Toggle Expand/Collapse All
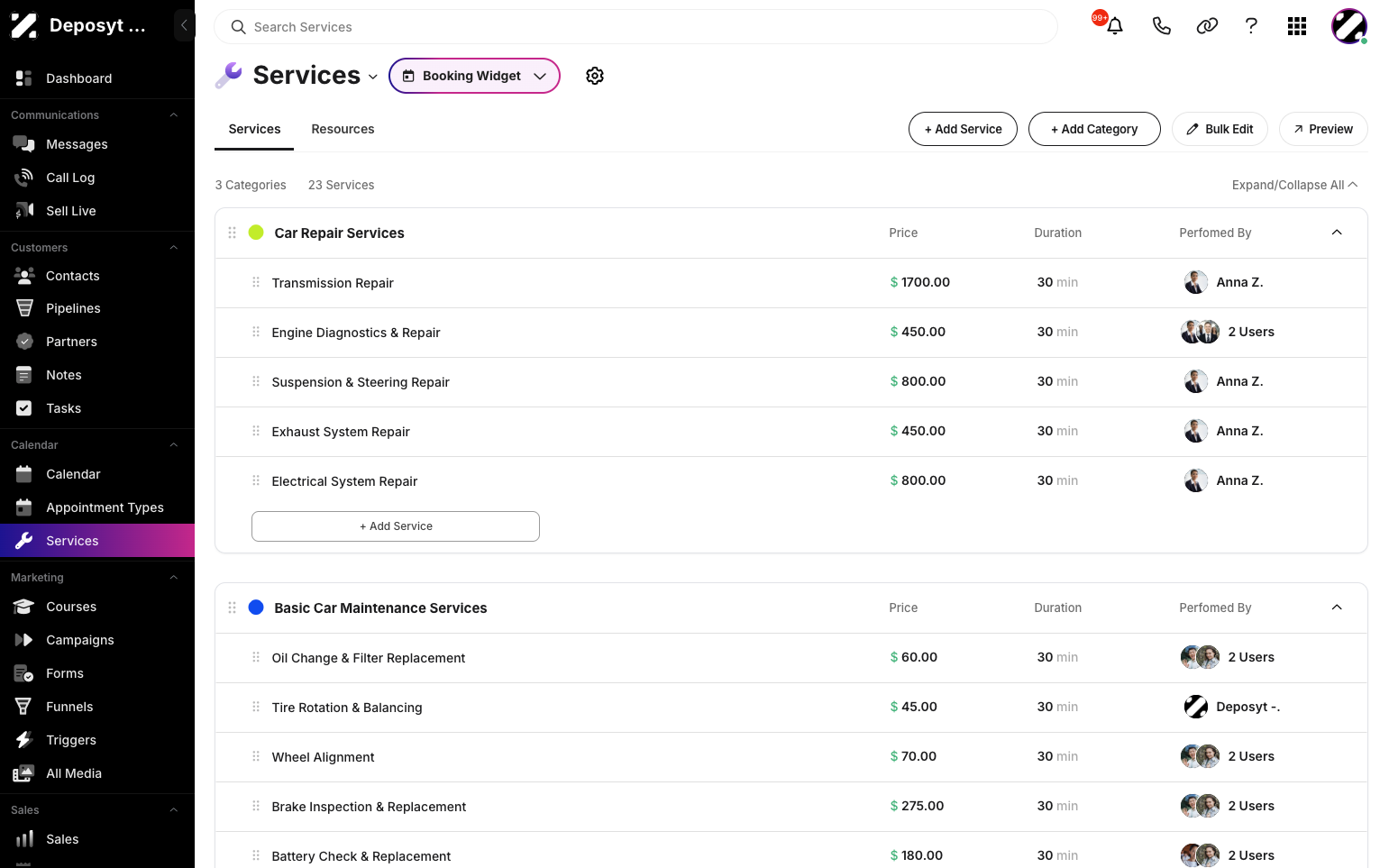This screenshot has height=868, width=1389. point(1294,185)
